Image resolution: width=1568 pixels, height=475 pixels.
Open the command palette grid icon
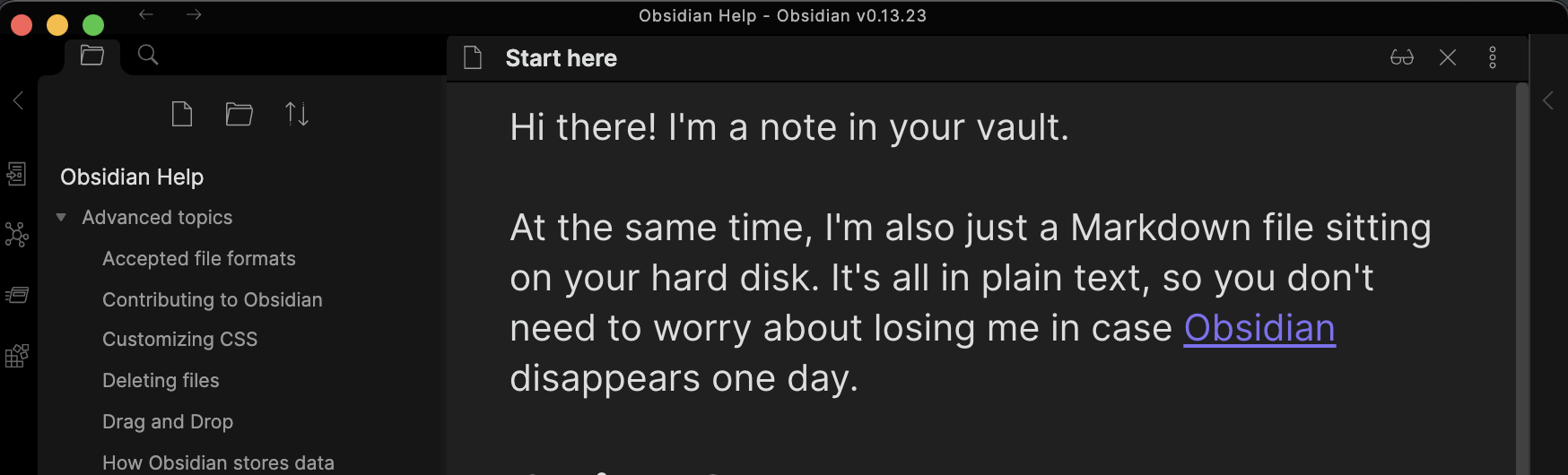(x=17, y=356)
